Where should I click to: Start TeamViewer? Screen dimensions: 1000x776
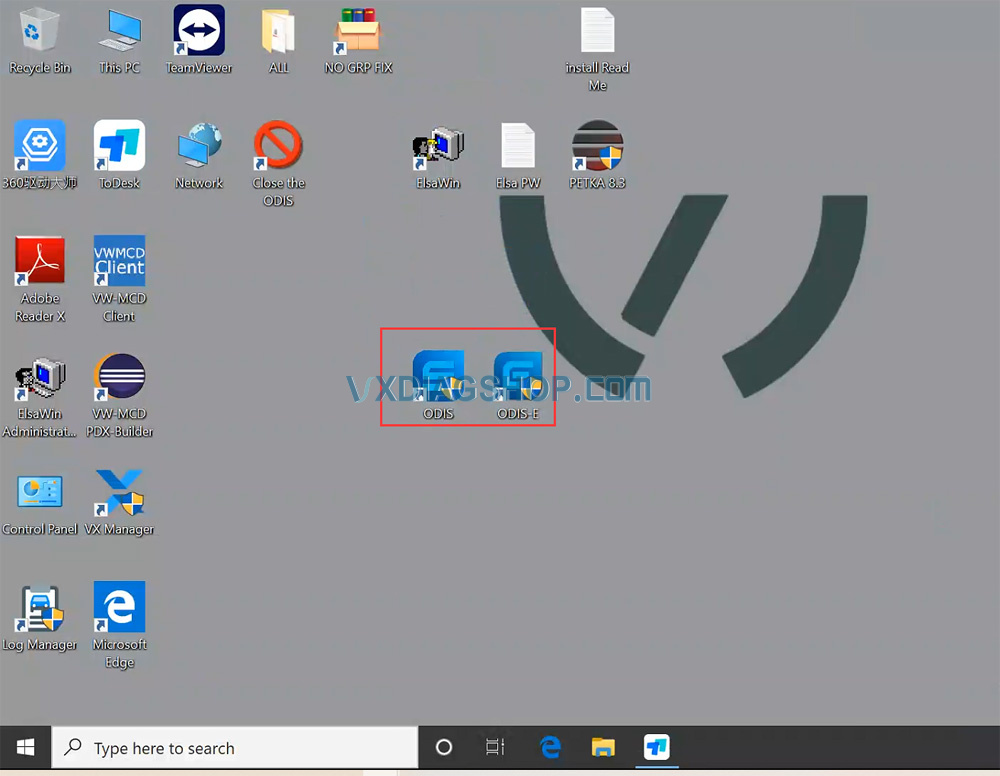click(198, 30)
